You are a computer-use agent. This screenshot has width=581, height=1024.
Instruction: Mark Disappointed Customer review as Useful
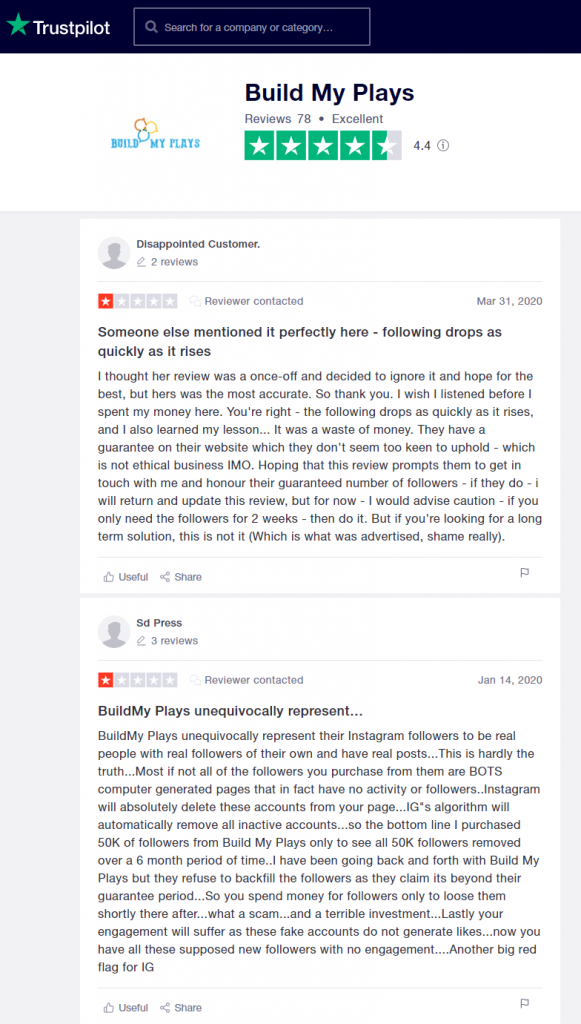tap(126, 577)
